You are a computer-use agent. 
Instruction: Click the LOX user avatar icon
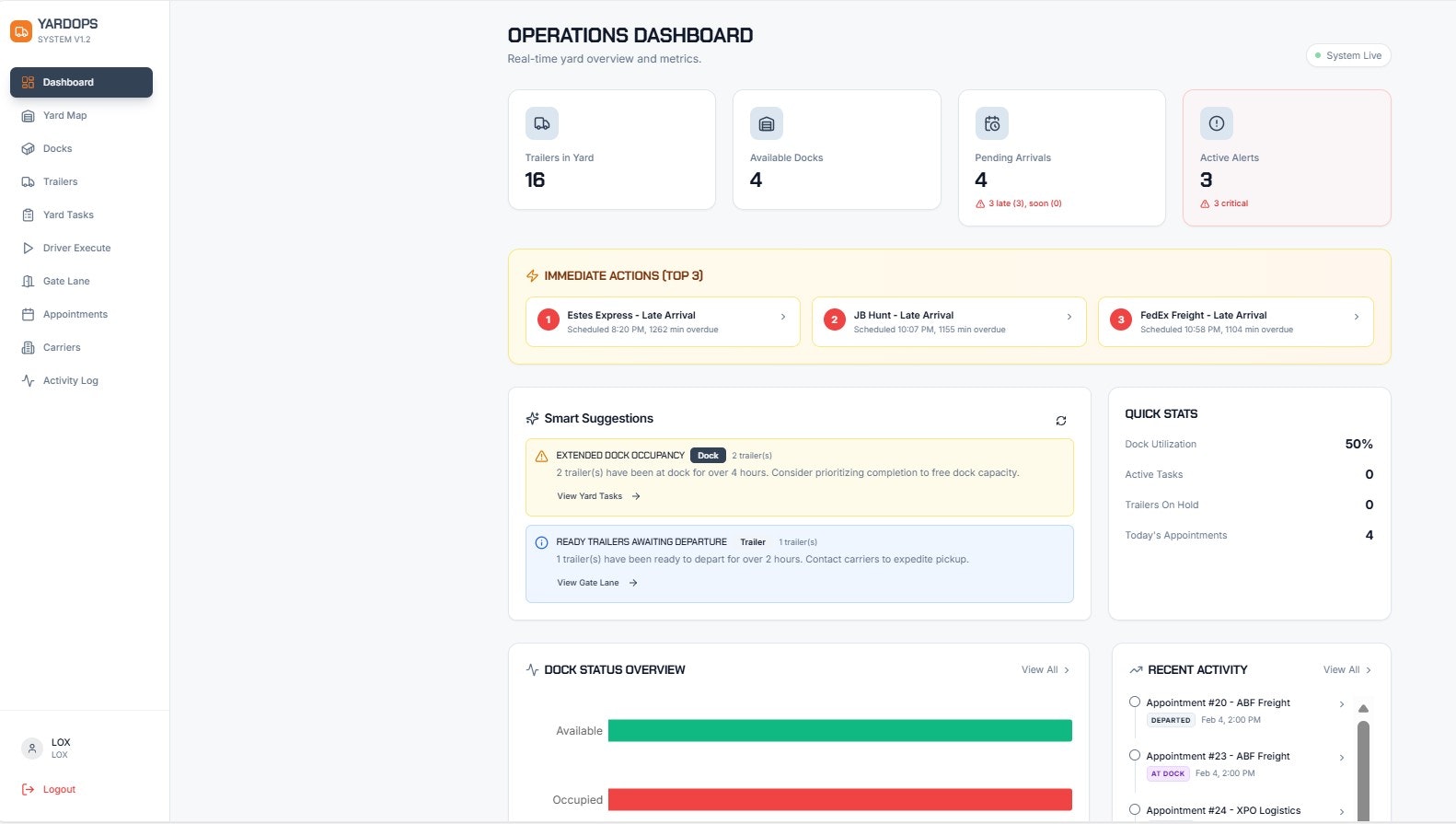pos(32,749)
